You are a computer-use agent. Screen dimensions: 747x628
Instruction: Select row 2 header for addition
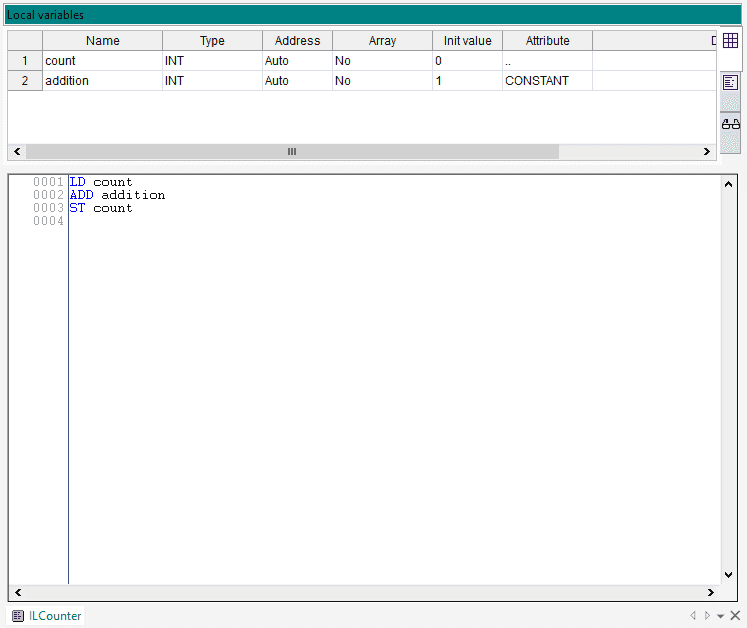point(25,81)
